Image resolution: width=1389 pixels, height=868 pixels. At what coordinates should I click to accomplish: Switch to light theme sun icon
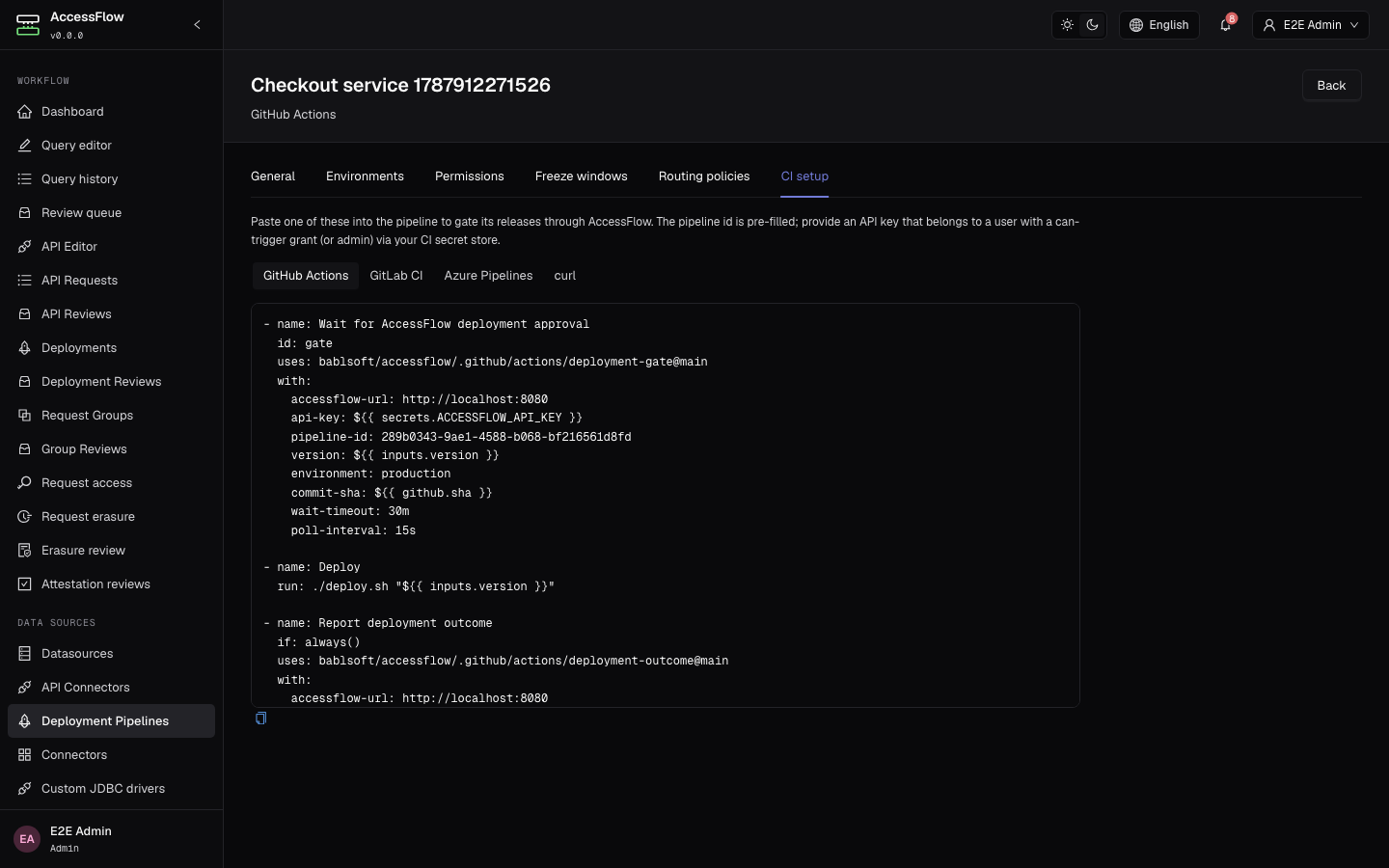[x=1067, y=25]
